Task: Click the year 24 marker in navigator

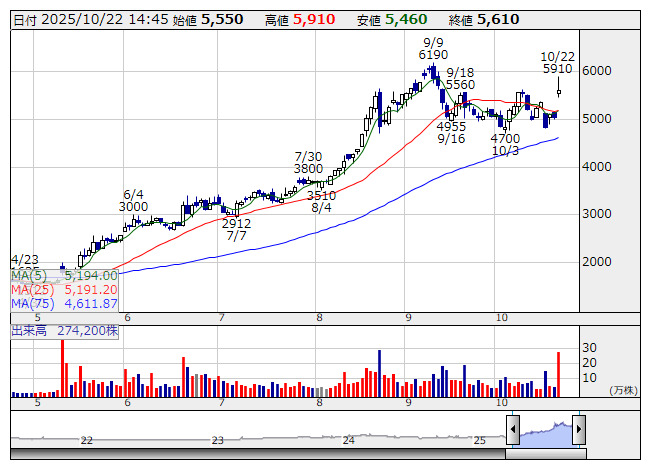Action: [x=349, y=440]
